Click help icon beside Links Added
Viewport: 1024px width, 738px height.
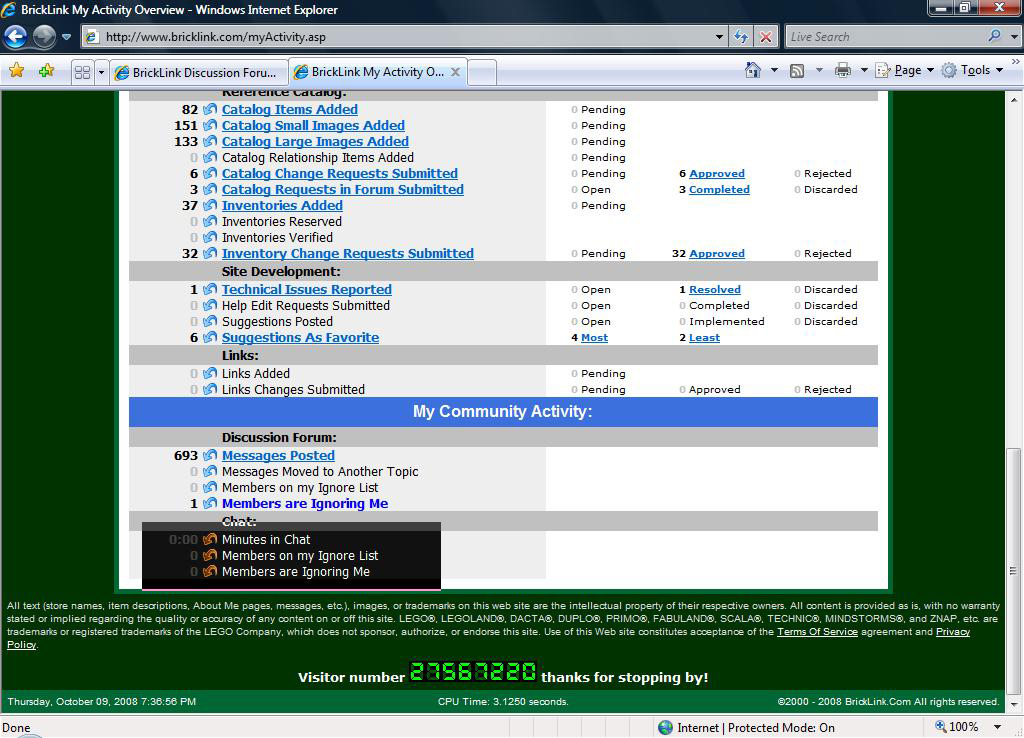pos(210,373)
